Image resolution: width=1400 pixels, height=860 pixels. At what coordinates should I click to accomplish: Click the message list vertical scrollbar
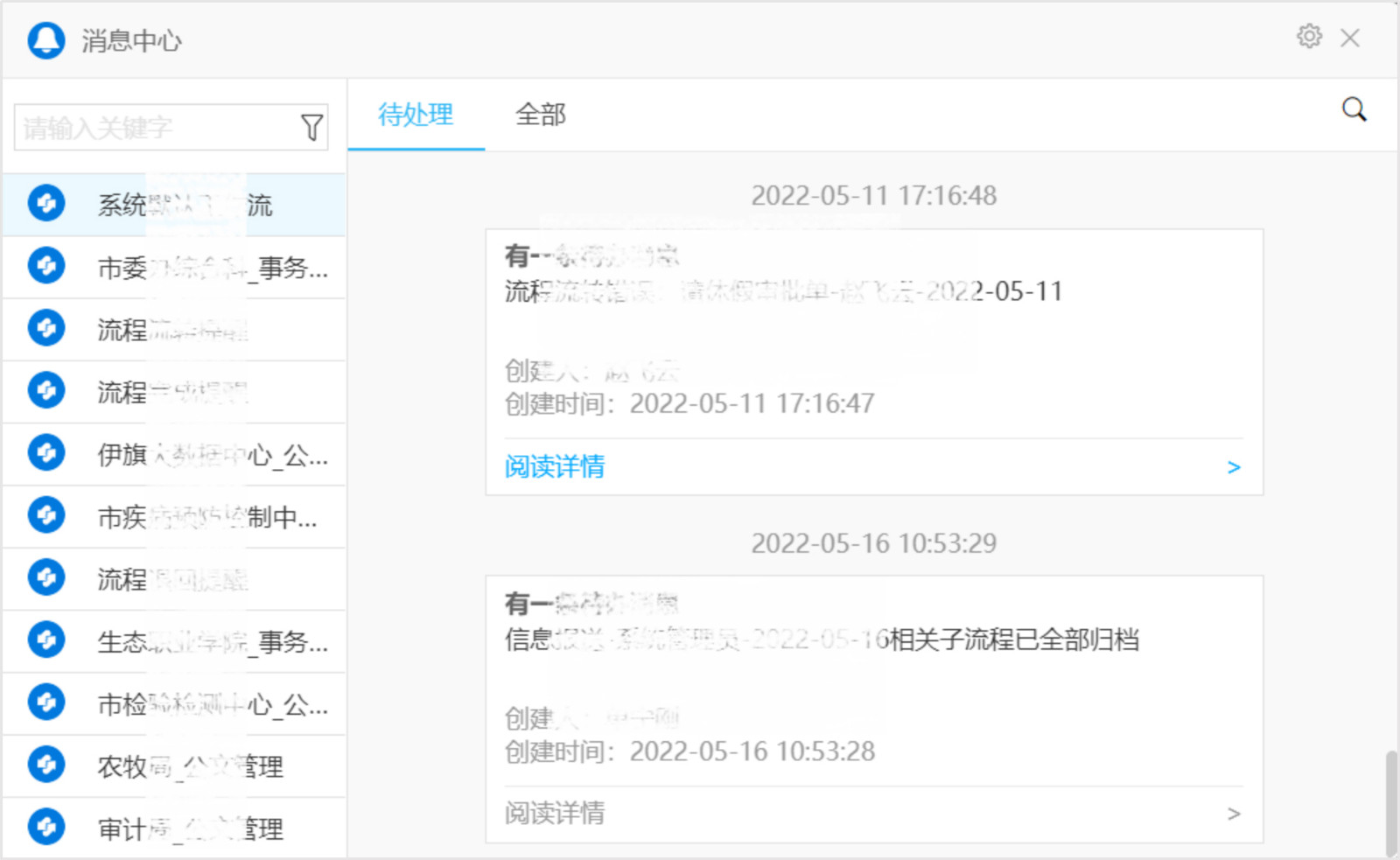point(1391,802)
